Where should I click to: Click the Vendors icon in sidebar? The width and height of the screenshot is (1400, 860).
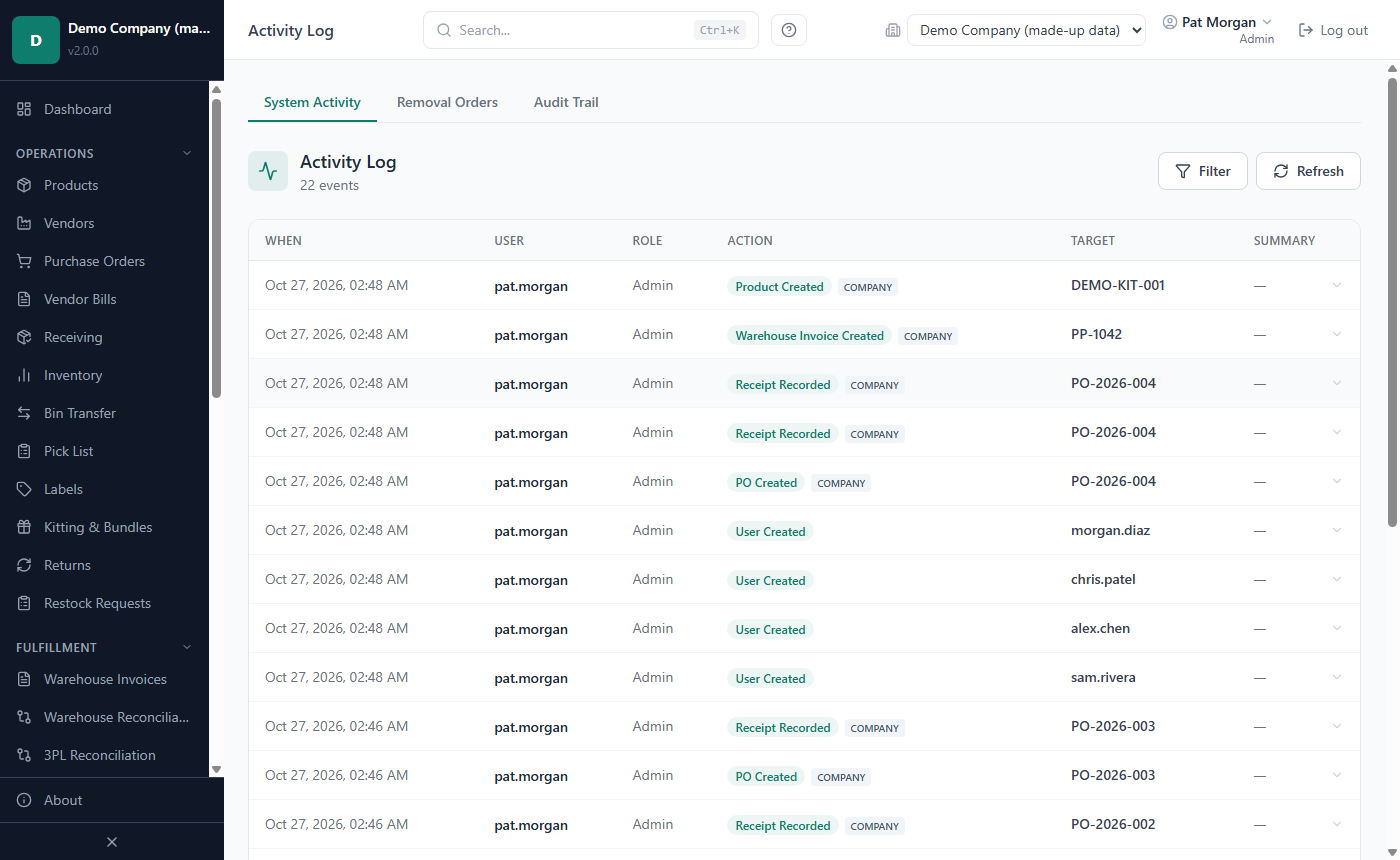[x=24, y=223]
